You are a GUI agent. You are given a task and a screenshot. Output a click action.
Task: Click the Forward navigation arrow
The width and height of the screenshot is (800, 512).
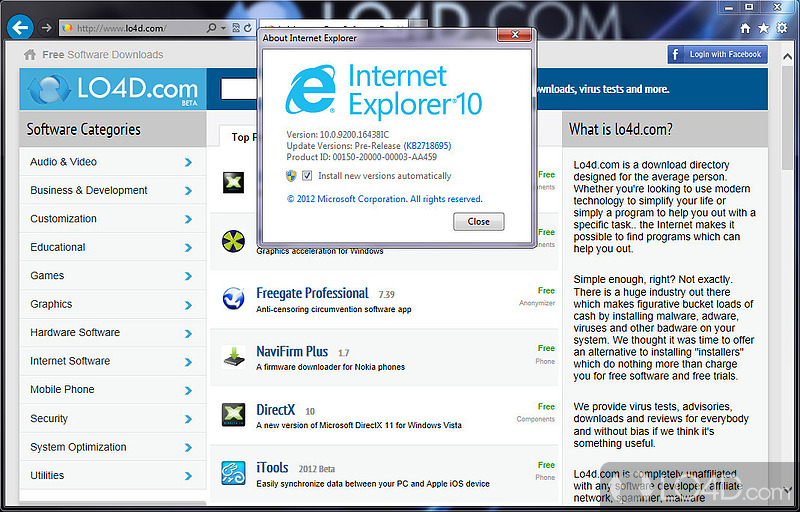46,28
